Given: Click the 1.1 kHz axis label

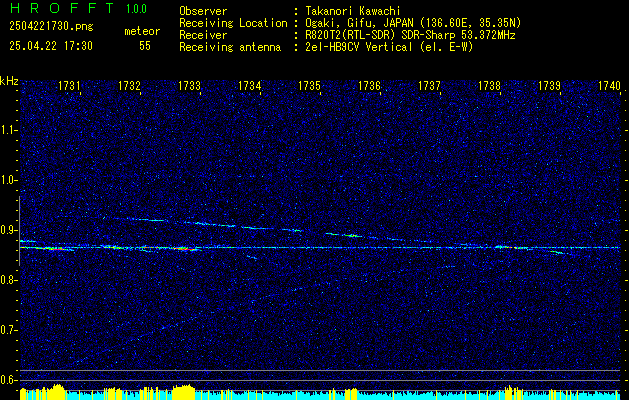Looking at the screenshot, I should 8,130.
